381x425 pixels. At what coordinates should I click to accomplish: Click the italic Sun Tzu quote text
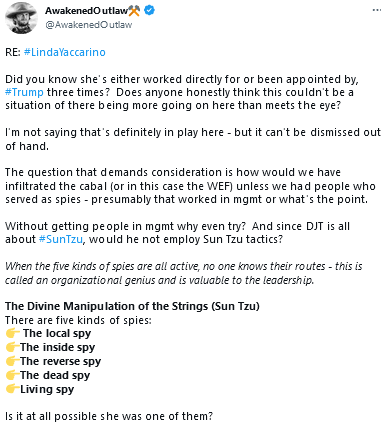[x=183, y=273]
